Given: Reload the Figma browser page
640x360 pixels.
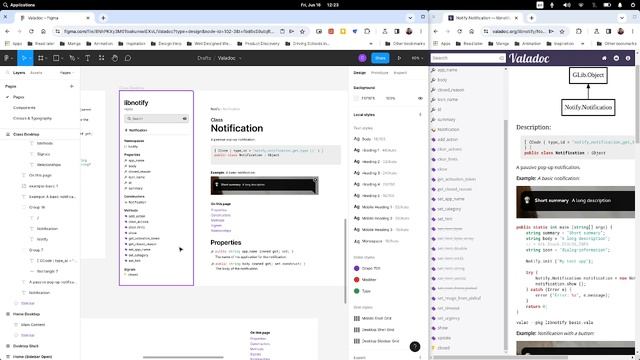Looking at the screenshot, I should [31, 31].
